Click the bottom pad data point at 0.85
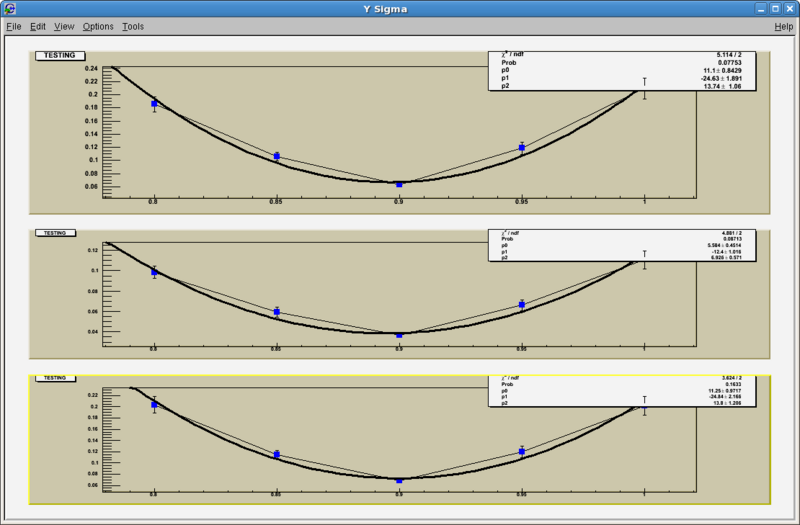Viewport: 800px width, 525px height. [277, 455]
